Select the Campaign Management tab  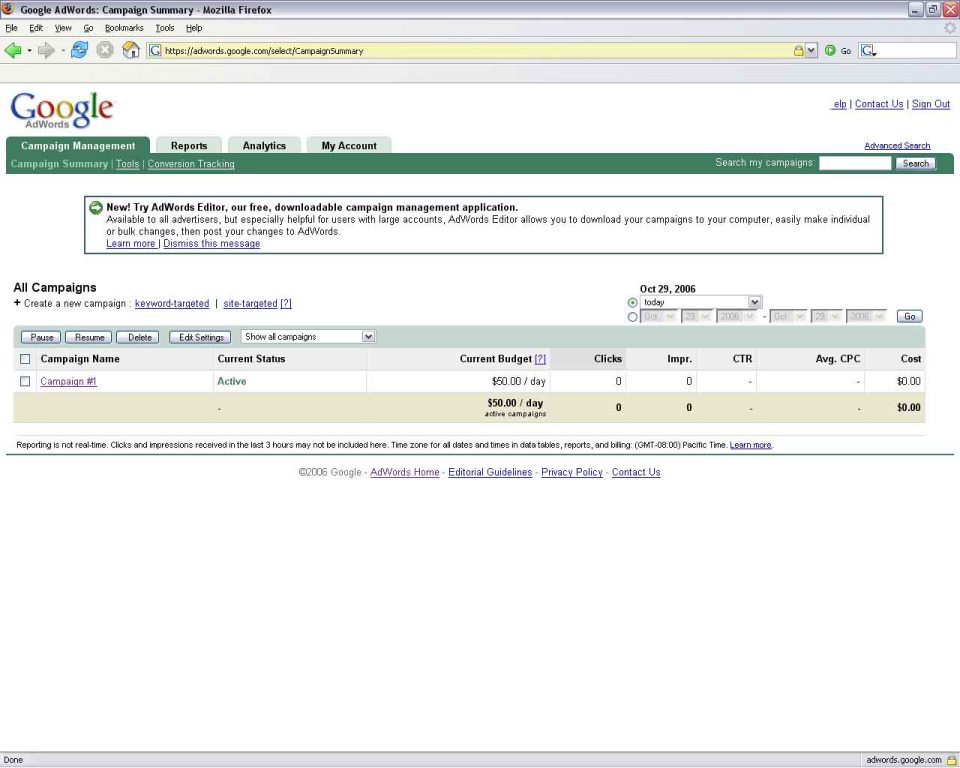point(78,145)
